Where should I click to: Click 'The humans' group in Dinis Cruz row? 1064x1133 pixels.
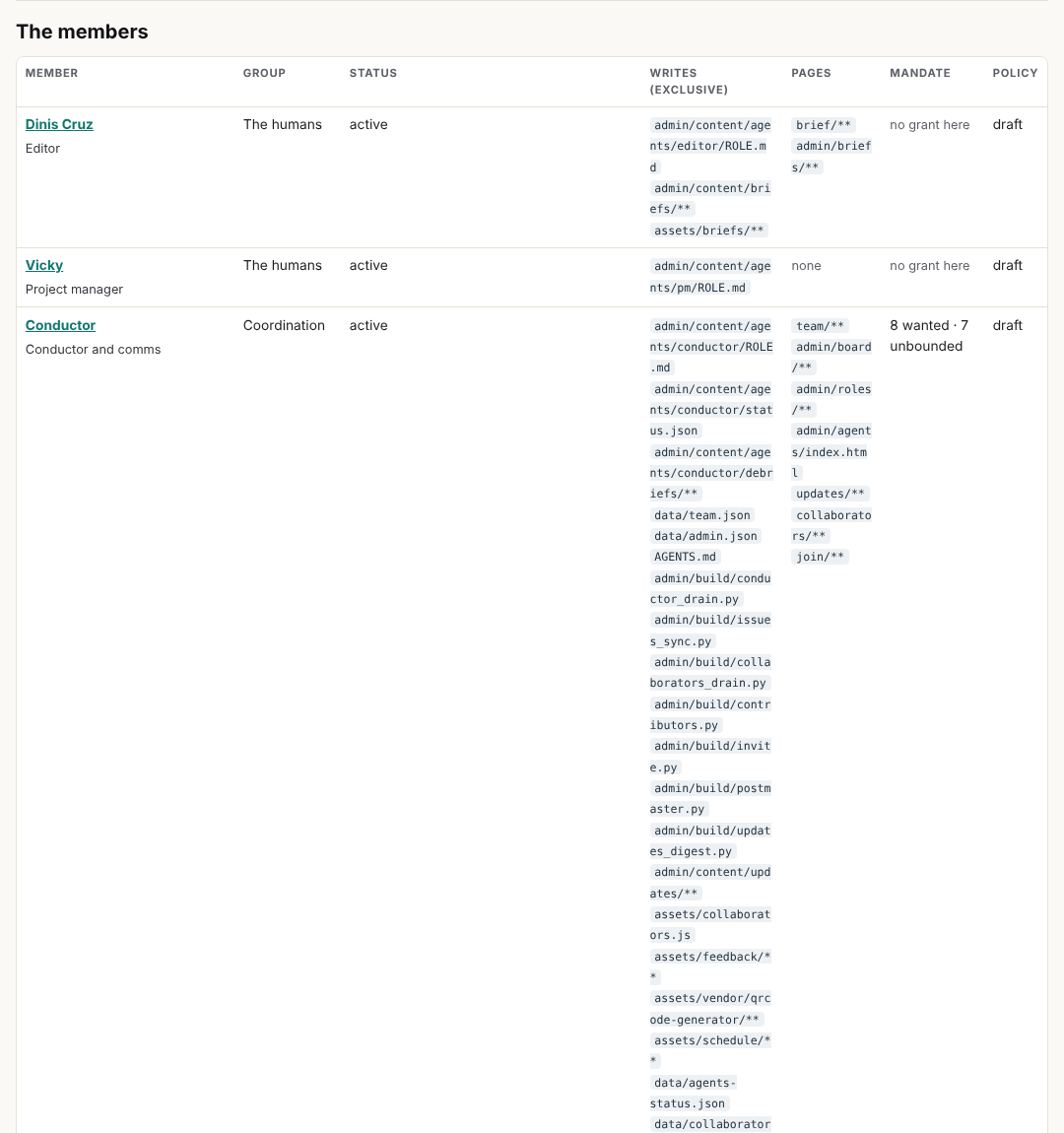[283, 124]
